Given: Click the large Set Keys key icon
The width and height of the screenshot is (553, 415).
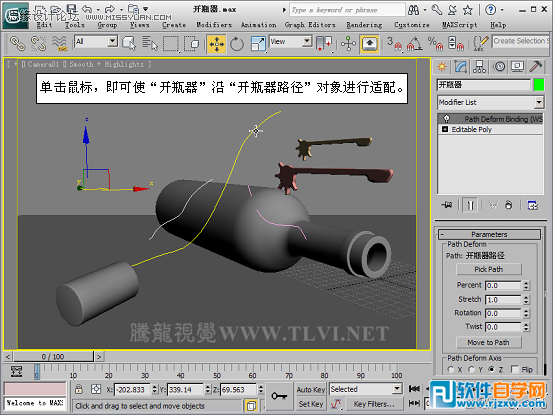Looking at the screenshot, I should 279,396.
